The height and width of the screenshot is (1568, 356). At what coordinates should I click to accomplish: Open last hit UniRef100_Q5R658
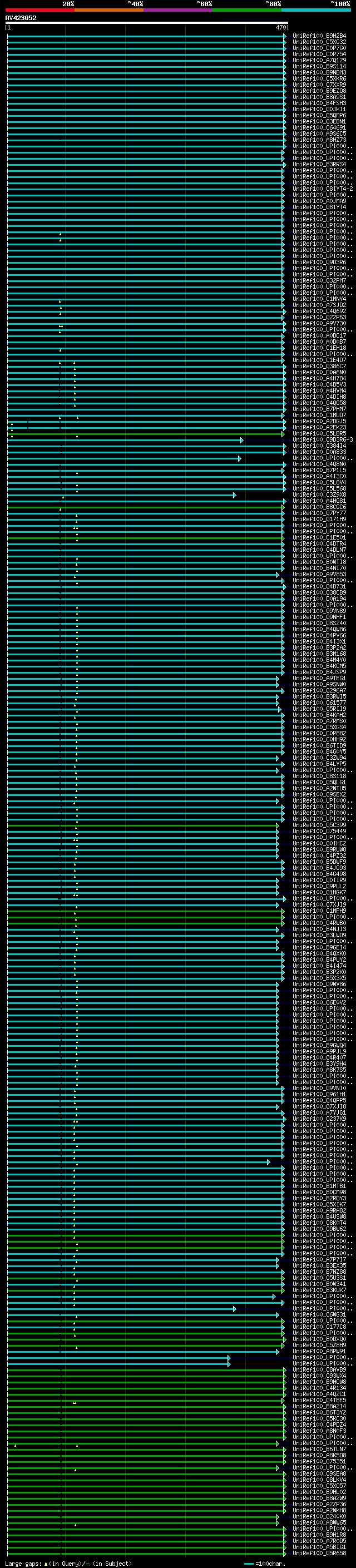tap(319, 1553)
